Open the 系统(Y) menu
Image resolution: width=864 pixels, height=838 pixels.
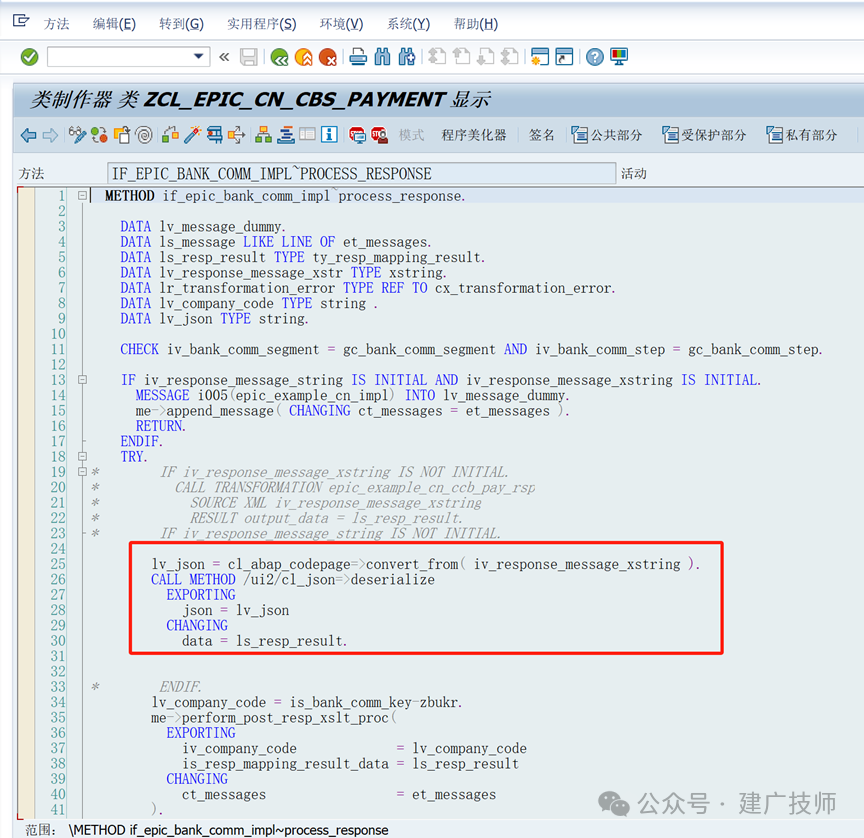[408, 24]
